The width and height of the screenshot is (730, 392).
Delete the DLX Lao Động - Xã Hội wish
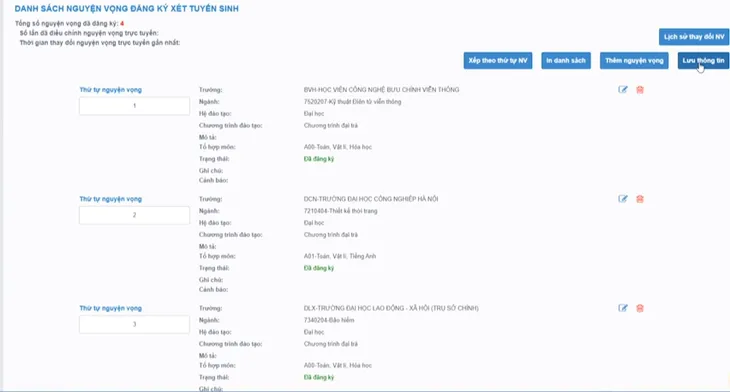coord(640,308)
